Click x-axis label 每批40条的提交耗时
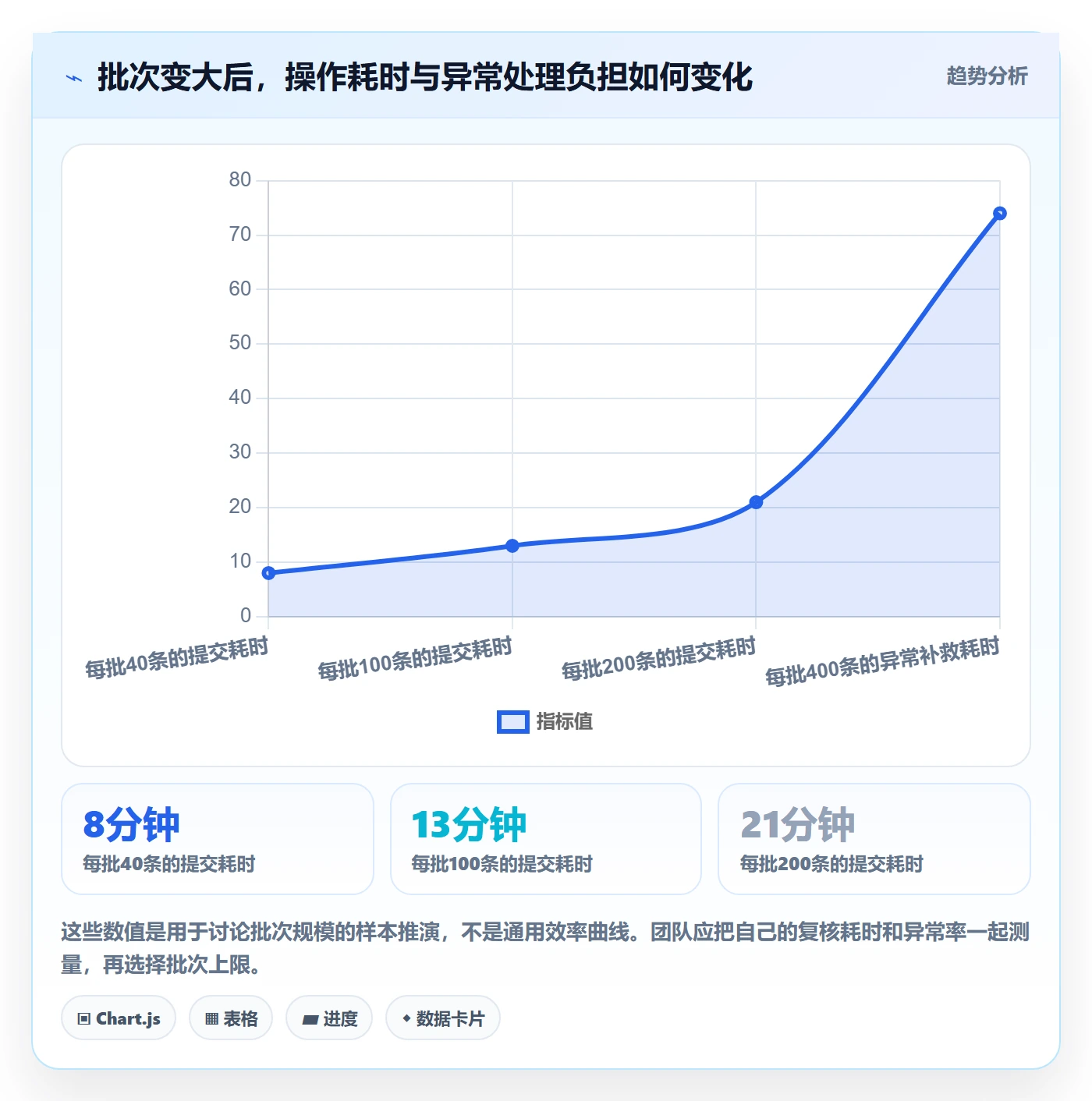 (x=177, y=657)
